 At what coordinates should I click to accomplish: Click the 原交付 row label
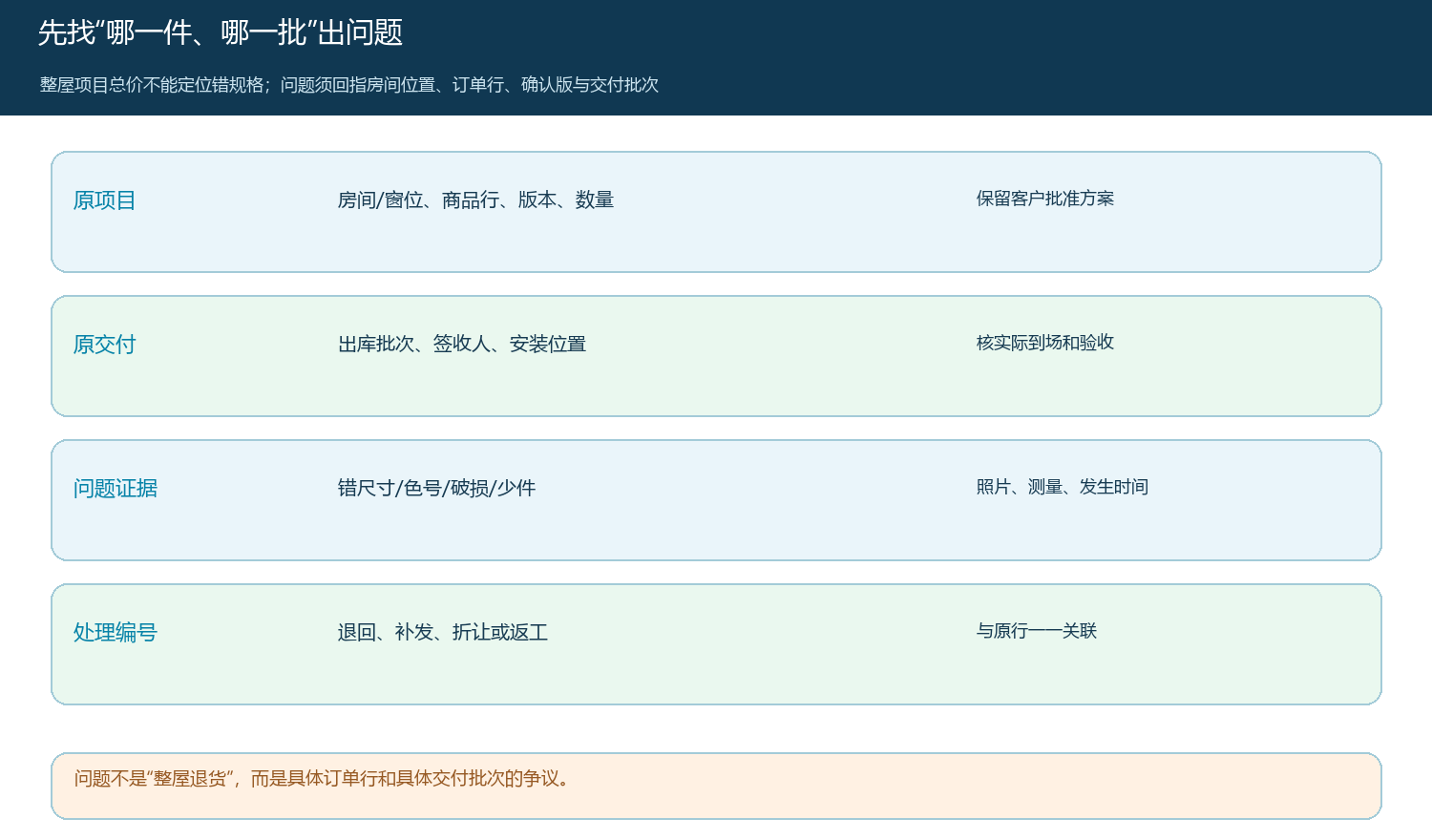pyautogui.click(x=105, y=345)
